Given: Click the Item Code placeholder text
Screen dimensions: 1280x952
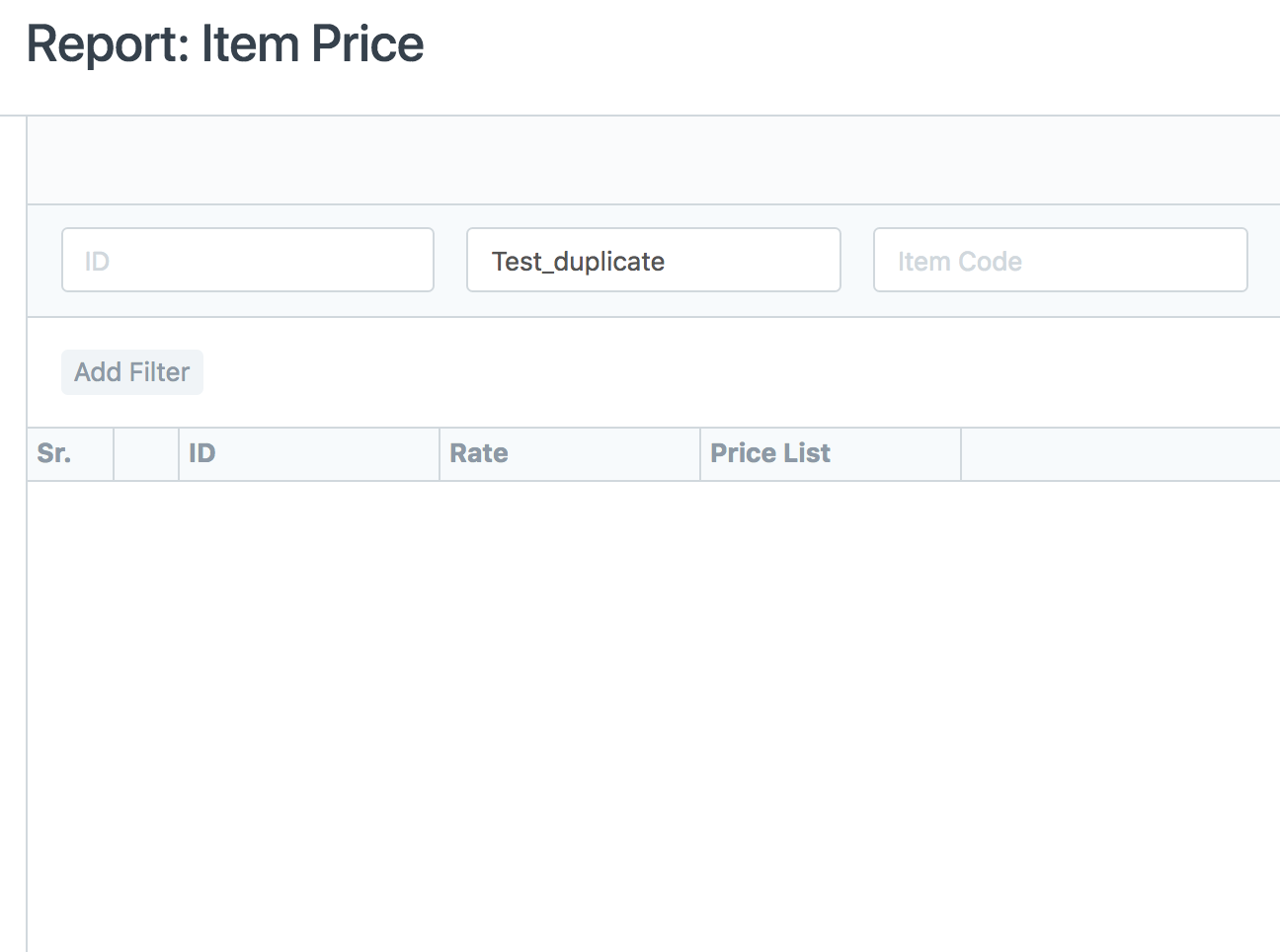Looking at the screenshot, I should 959,261.
